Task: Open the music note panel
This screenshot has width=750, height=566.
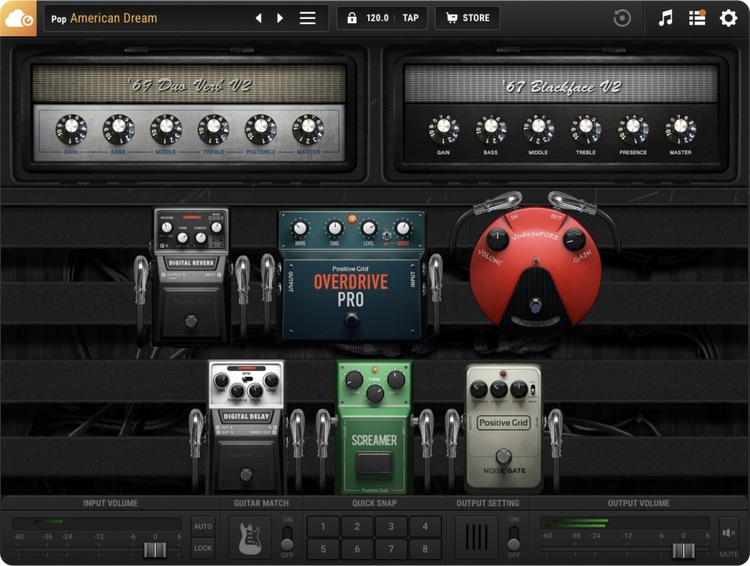Action: (666, 18)
